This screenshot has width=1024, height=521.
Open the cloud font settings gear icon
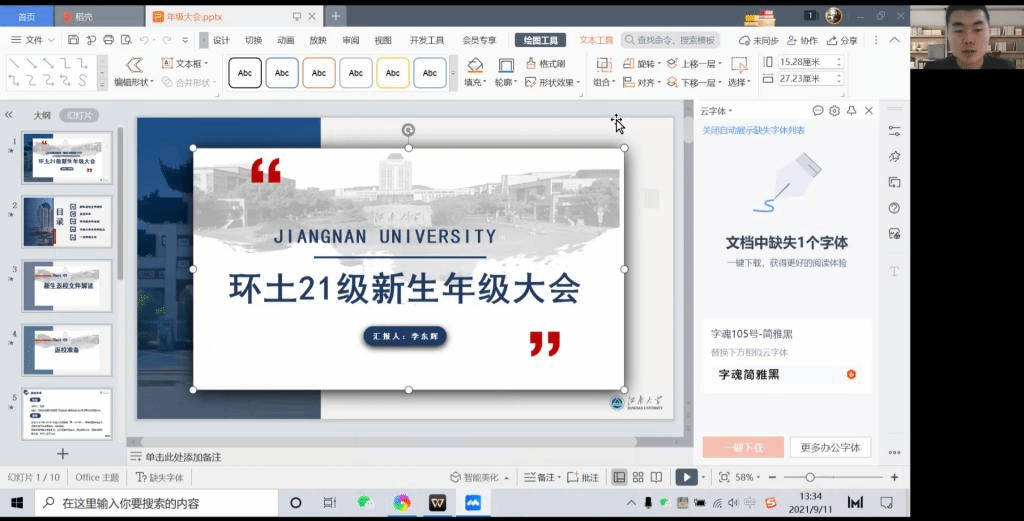[x=834, y=111]
